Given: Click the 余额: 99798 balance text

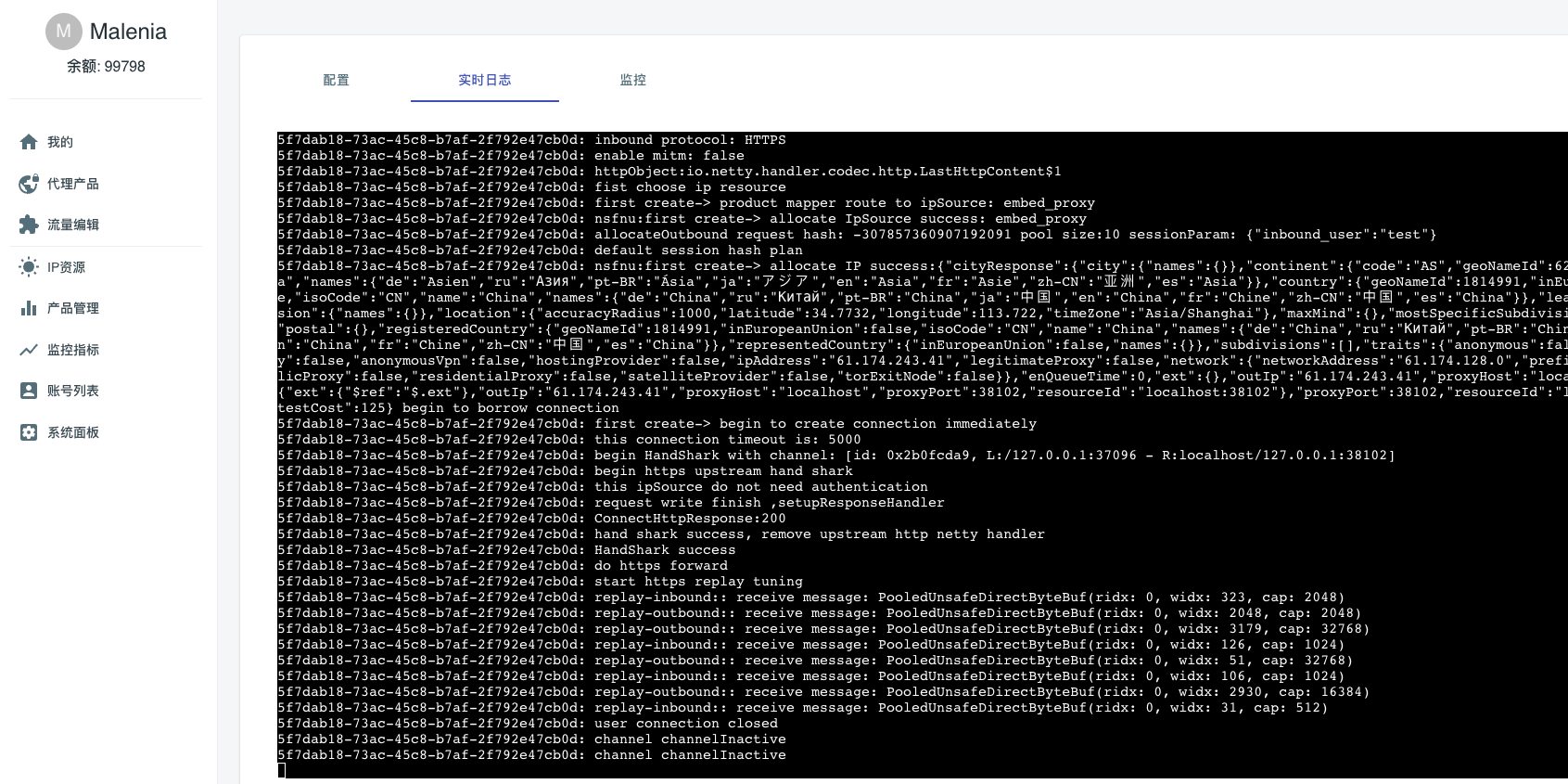Looking at the screenshot, I should (x=106, y=66).
